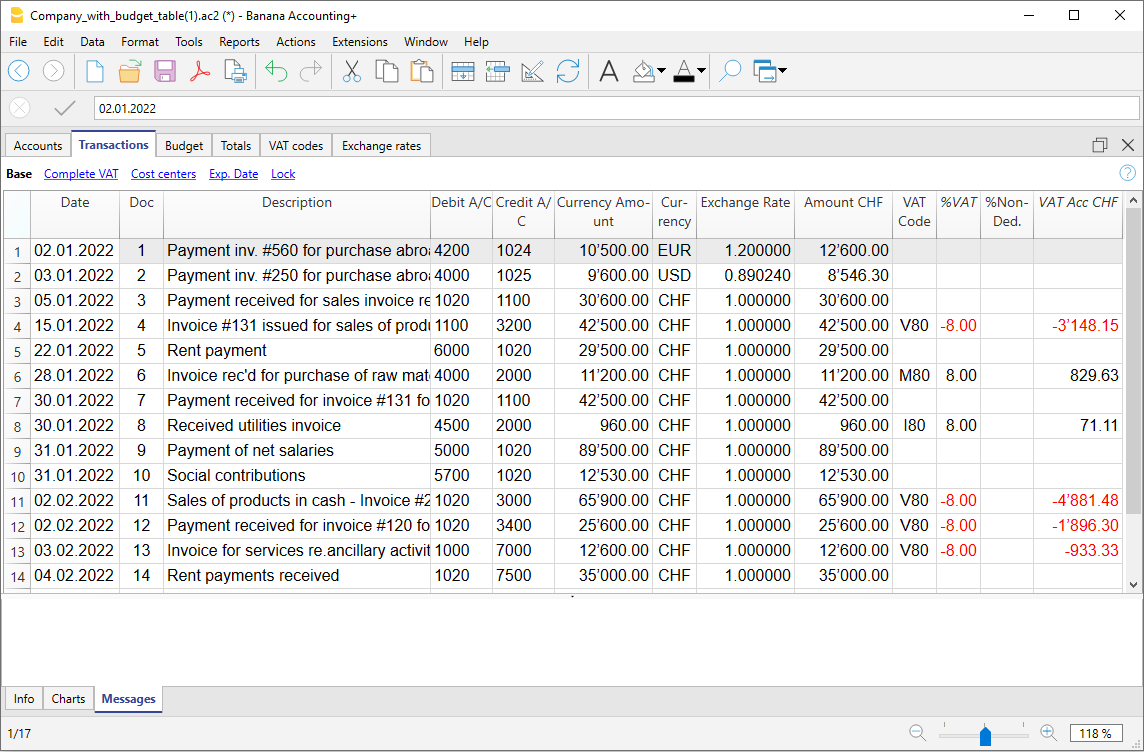Recalculate totals with the refresh icon
Image resolution: width=1144 pixels, height=752 pixels.
pyautogui.click(x=568, y=71)
